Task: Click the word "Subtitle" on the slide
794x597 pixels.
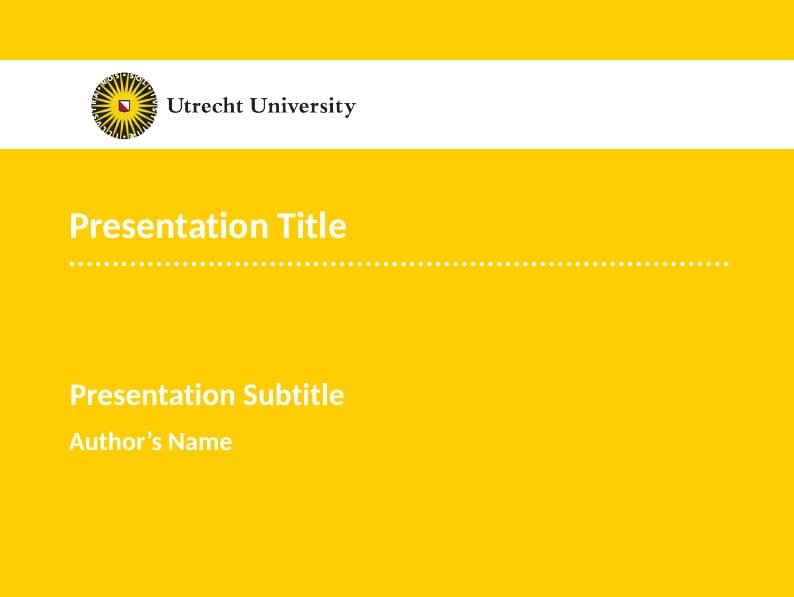Action: point(293,395)
